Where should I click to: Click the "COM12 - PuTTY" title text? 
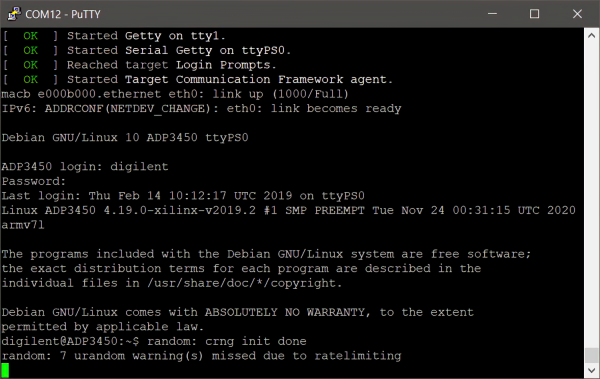point(63,14)
